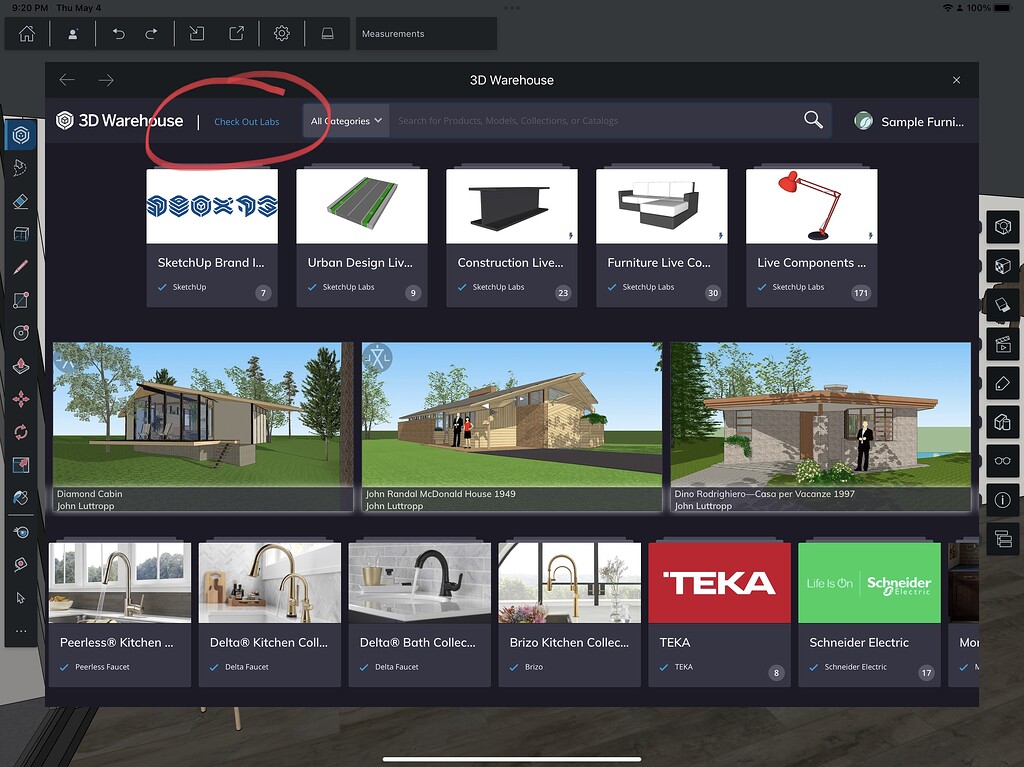Image resolution: width=1024 pixels, height=767 pixels.
Task: Toggle the augmented reality view with the glasses icon
Action: 1002,461
